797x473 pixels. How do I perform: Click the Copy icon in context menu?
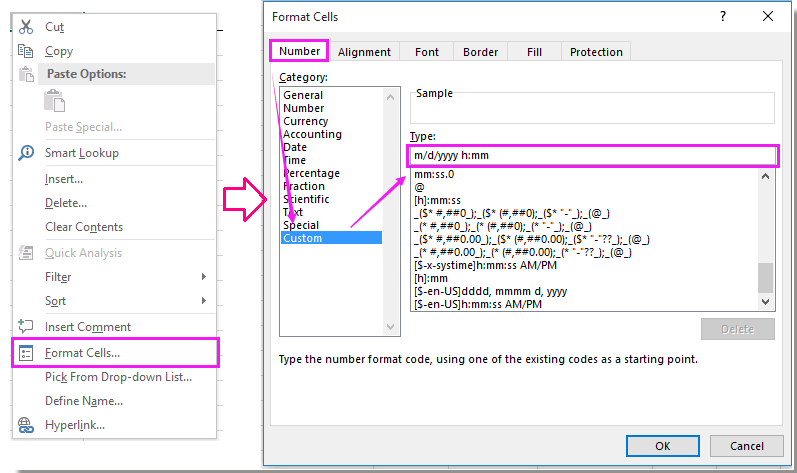(x=26, y=51)
